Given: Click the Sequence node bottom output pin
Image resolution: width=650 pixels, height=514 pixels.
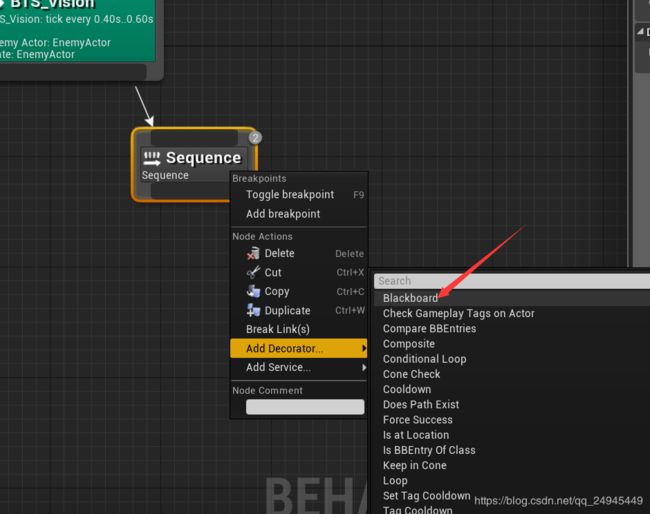Looking at the screenshot, I should [190, 191].
